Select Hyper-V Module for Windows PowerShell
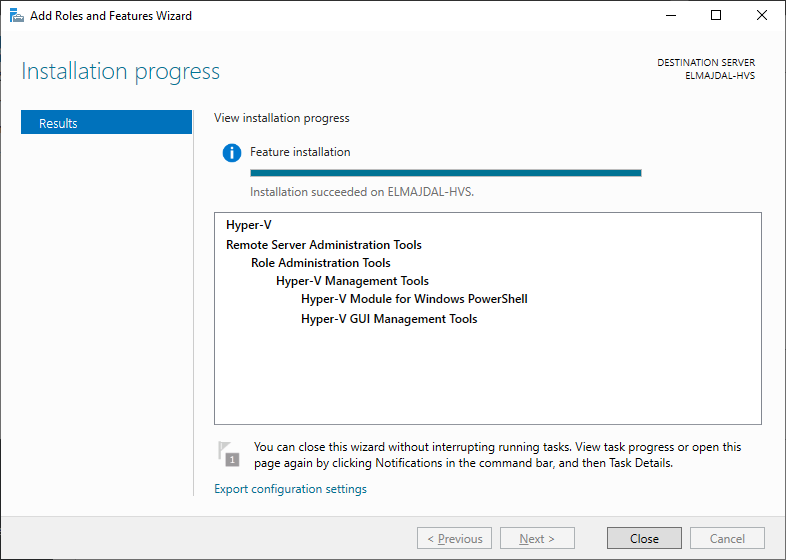 pos(414,299)
